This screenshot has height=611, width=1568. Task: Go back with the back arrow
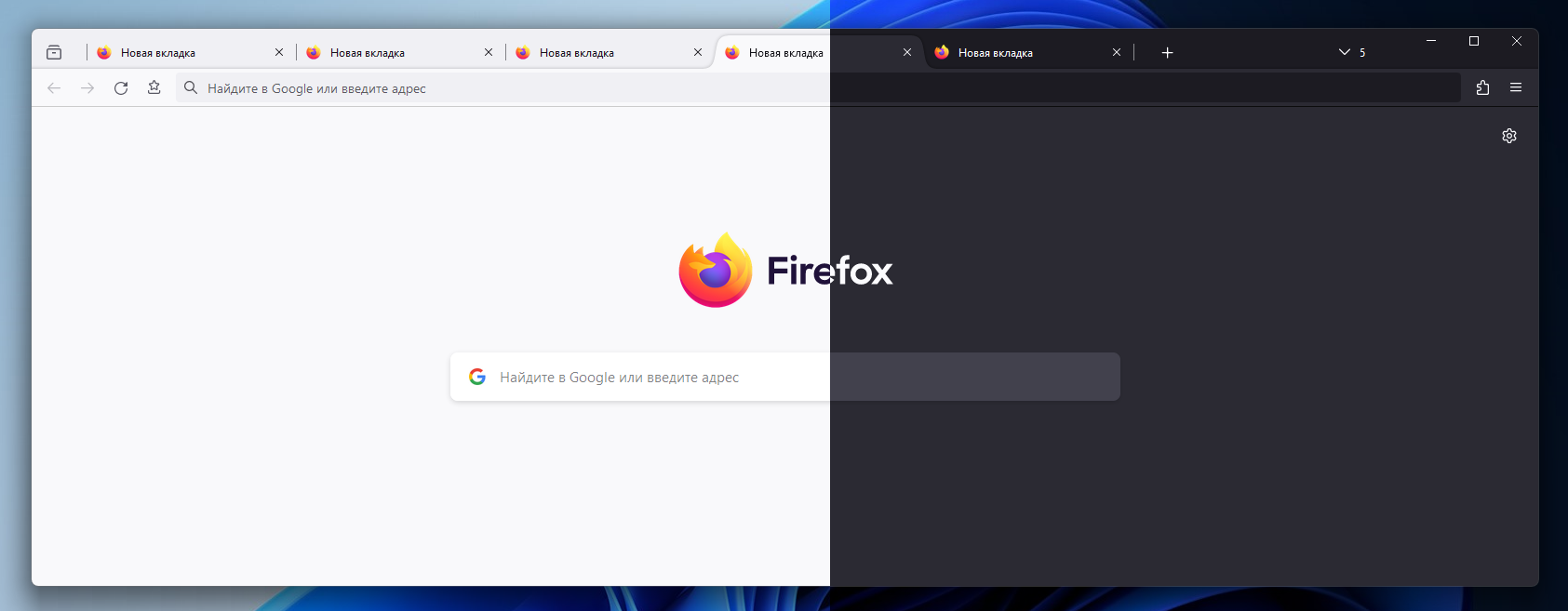54,88
